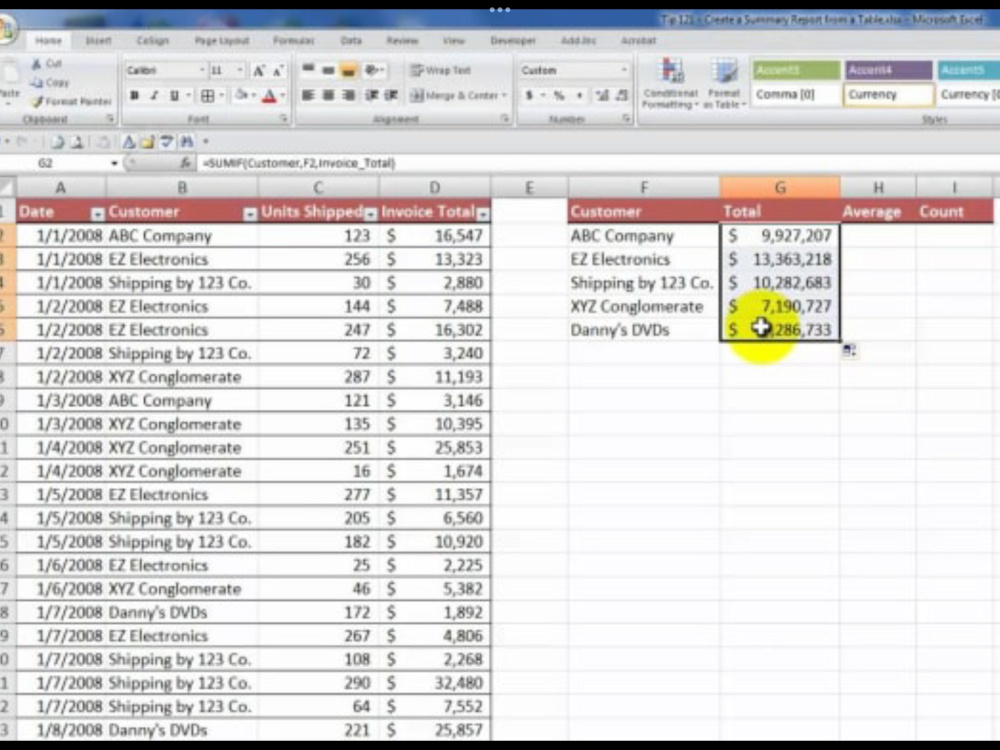Center text horizontally
Image resolution: width=1000 pixels, height=750 pixels.
coord(328,95)
